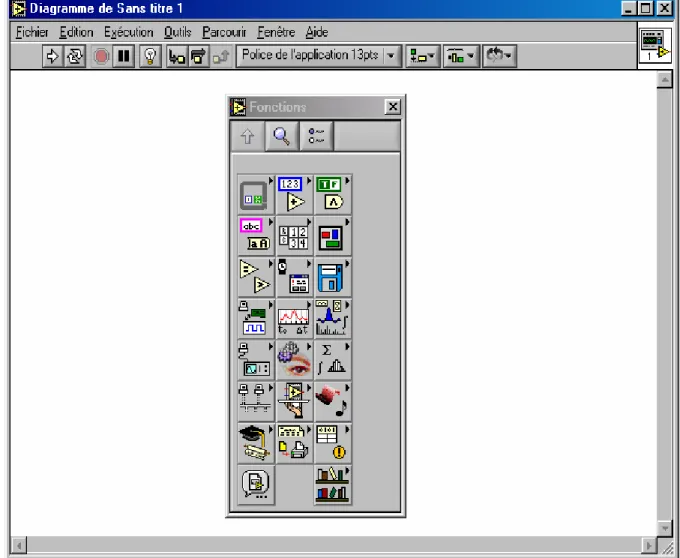Screen dimensions: 680x558
Task: Open the String (abc) subpalette
Action: click(x=256, y=236)
